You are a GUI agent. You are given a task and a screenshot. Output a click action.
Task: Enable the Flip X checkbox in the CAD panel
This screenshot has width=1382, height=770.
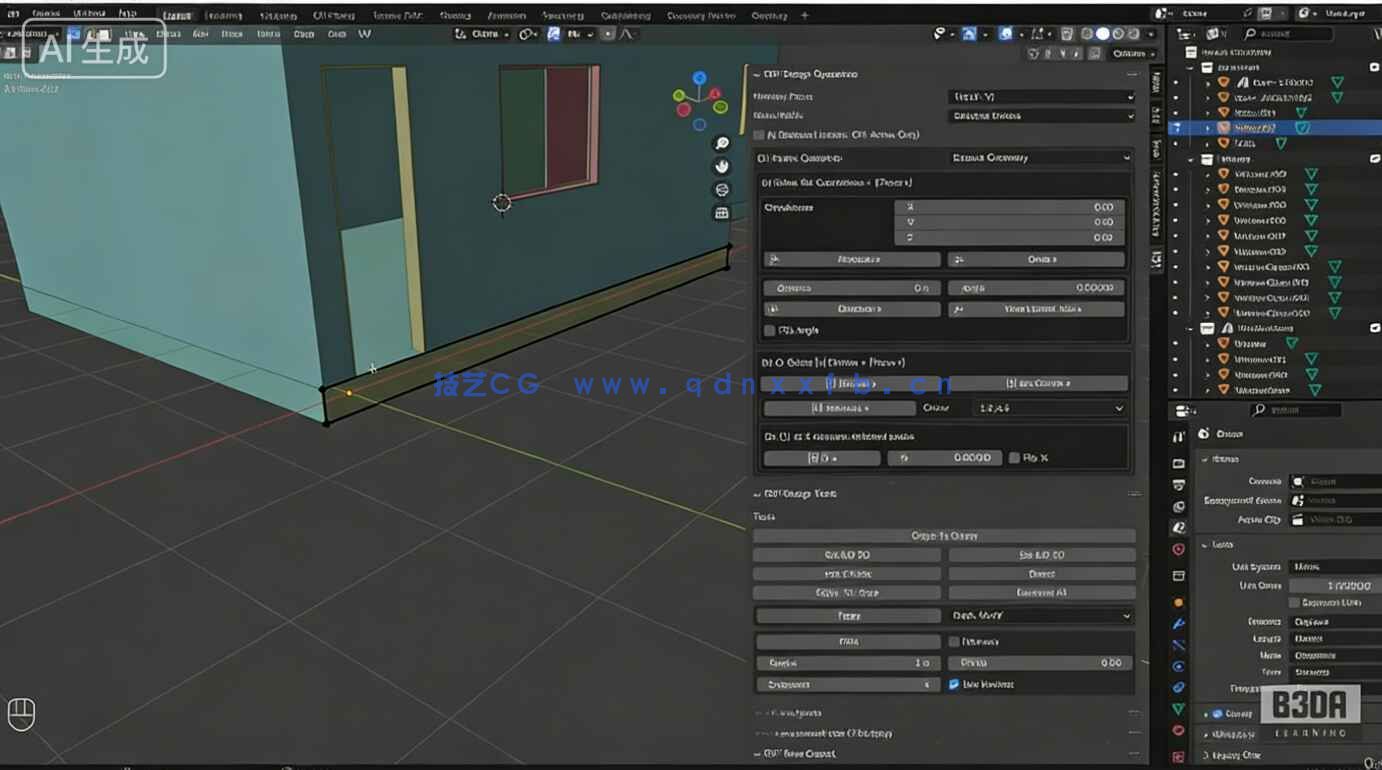[1012, 457]
